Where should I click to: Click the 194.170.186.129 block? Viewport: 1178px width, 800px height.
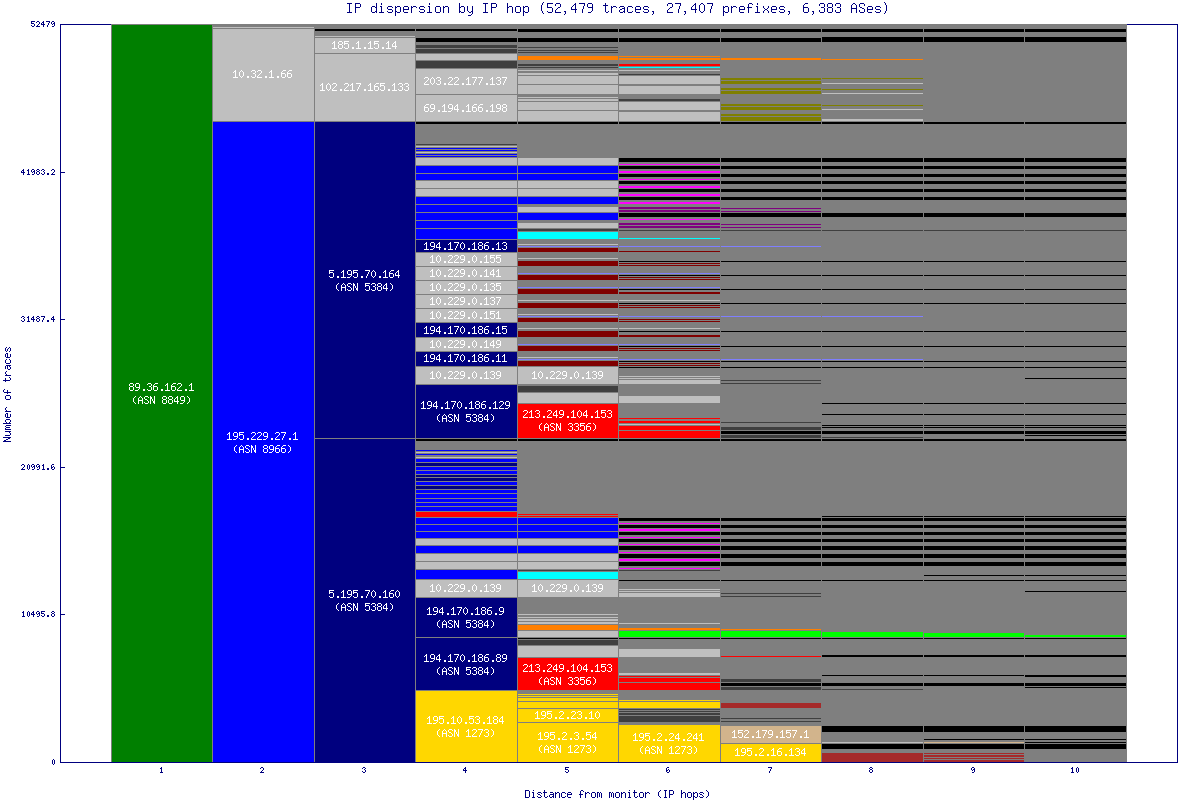pyautogui.click(x=465, y=411)
